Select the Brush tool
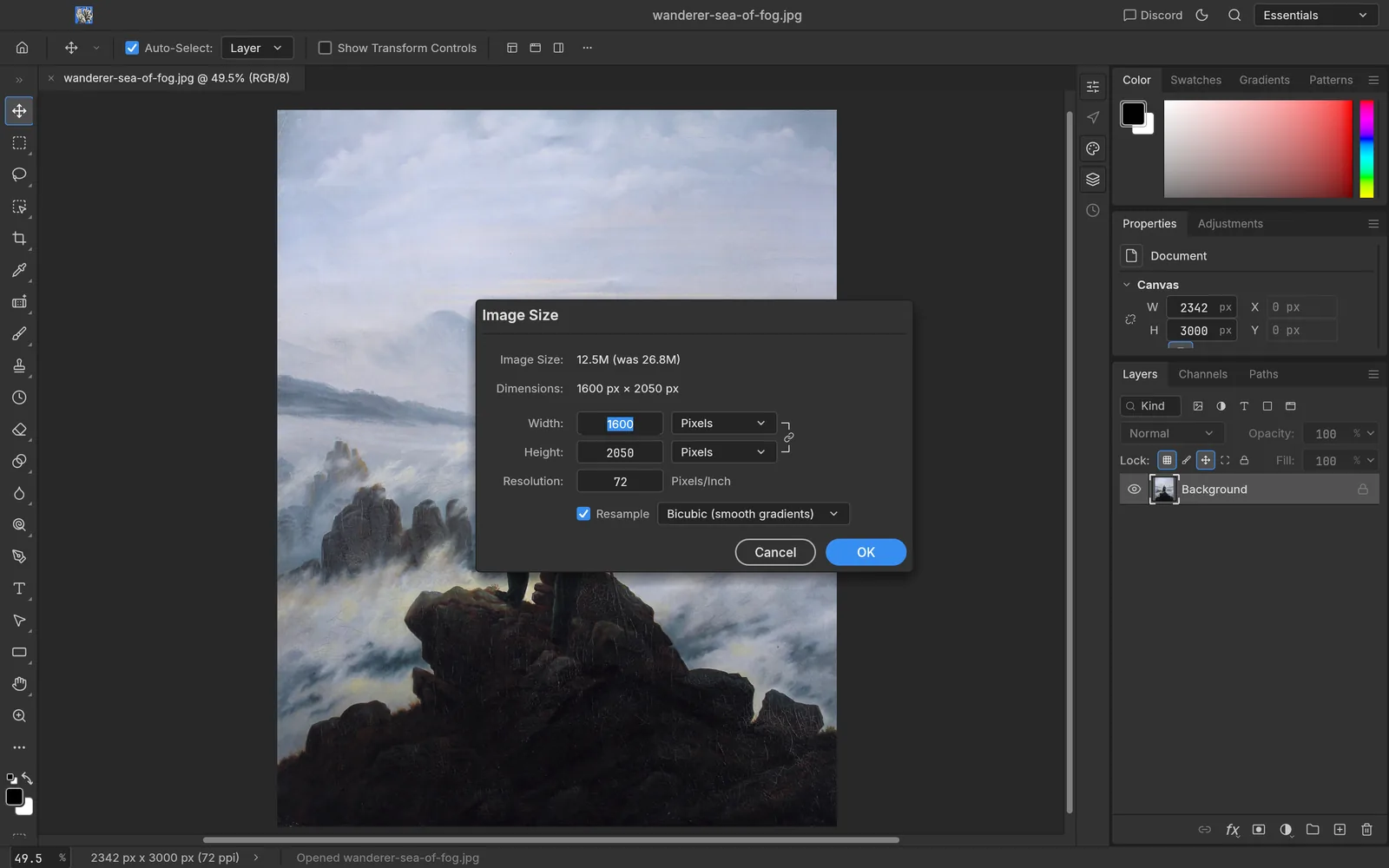1389x868 pixels. (19, 333)
